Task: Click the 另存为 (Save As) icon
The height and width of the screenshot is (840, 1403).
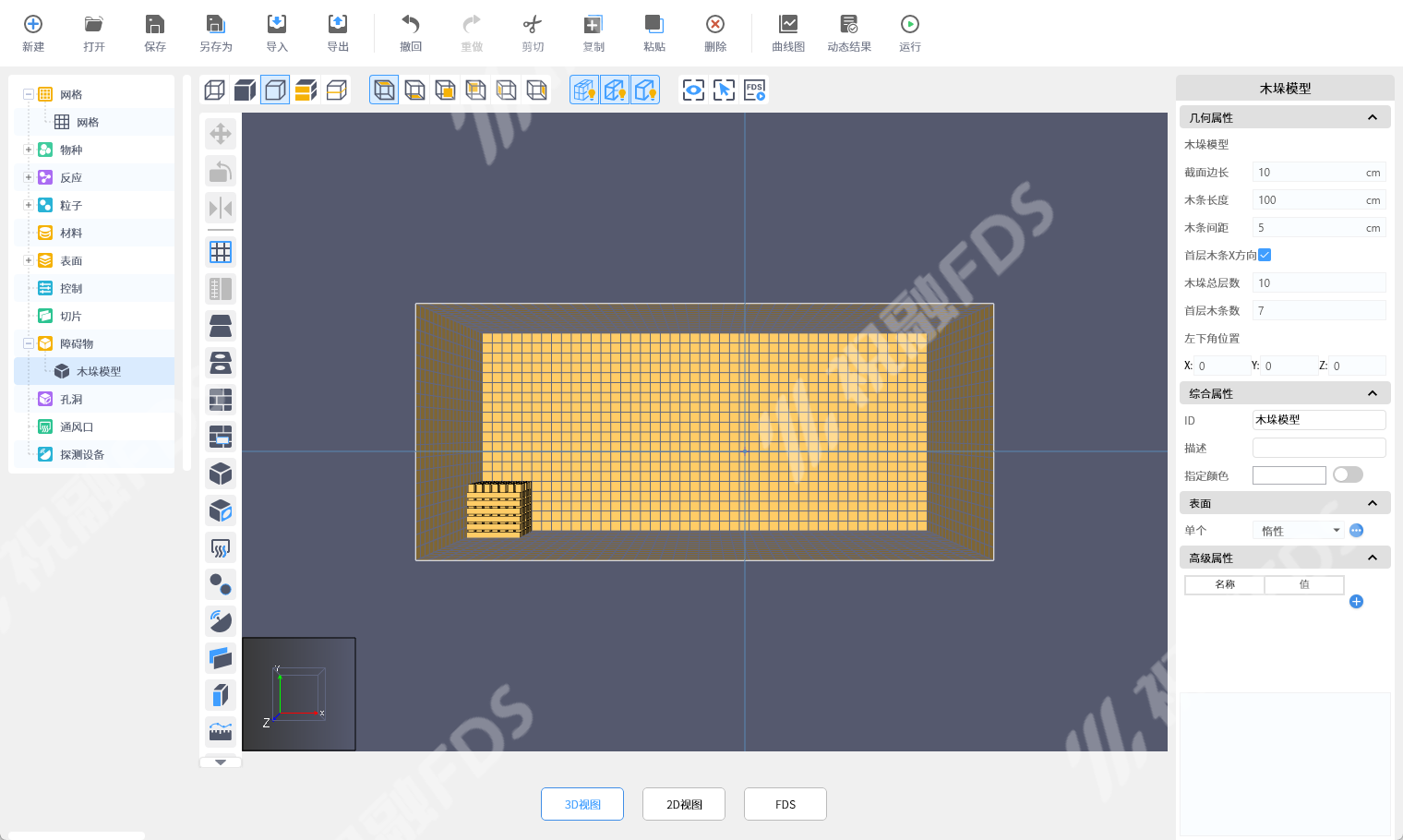Action: (x=216, y=25)
